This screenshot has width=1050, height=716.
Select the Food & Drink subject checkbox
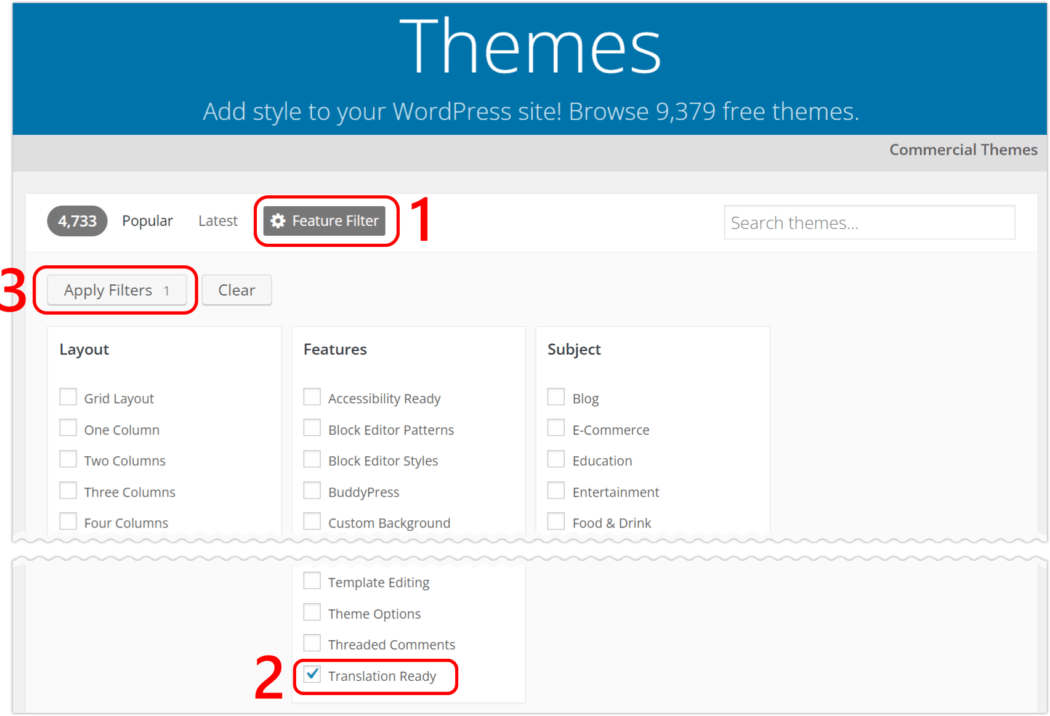click(556, 521)
